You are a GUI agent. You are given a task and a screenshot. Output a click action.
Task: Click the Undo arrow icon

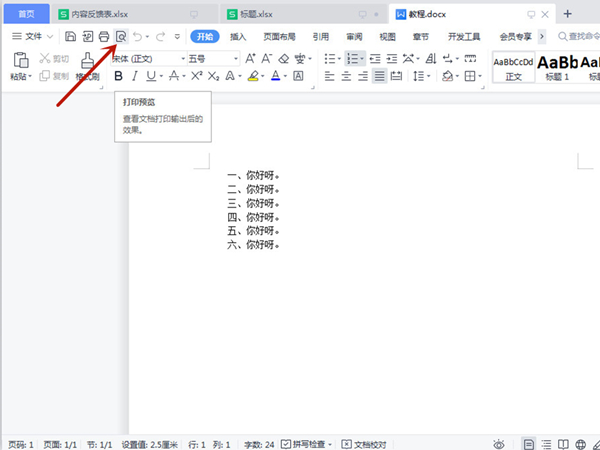point(138,36)
